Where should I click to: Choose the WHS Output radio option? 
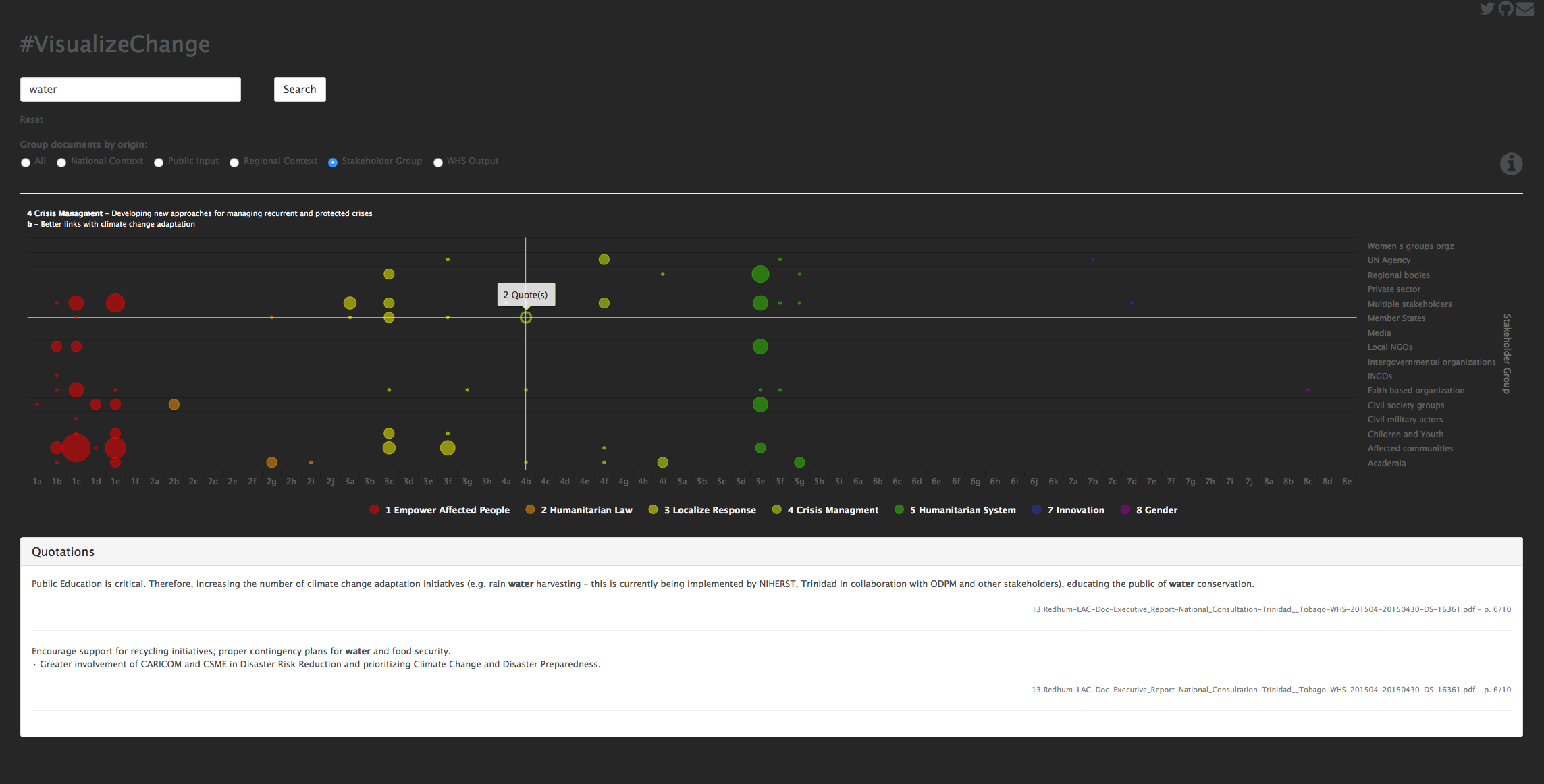click(x=438, y=163)
